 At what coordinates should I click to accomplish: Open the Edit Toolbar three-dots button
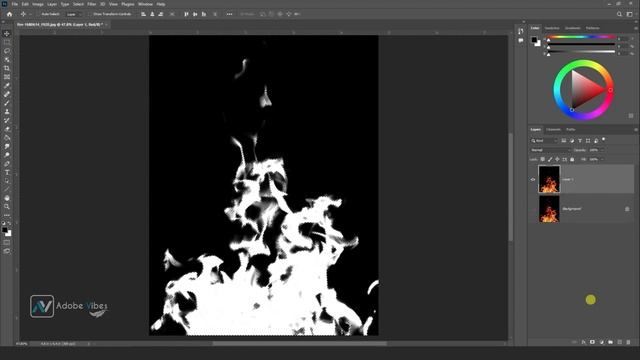pyautogui.click(x=7, y=215)
